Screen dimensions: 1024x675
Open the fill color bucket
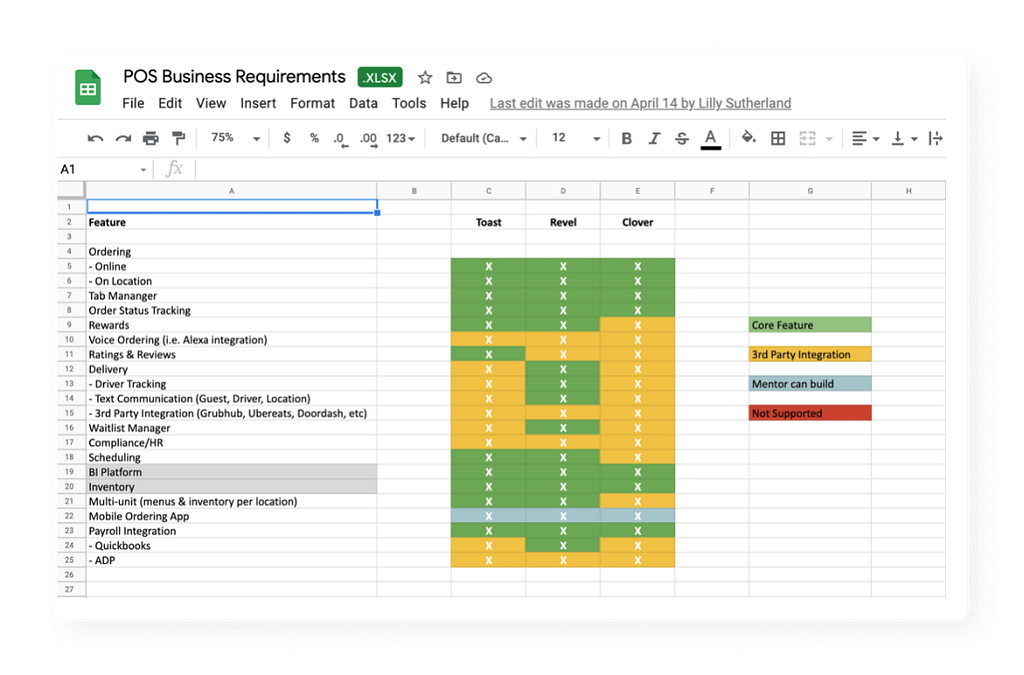(748, 138)
